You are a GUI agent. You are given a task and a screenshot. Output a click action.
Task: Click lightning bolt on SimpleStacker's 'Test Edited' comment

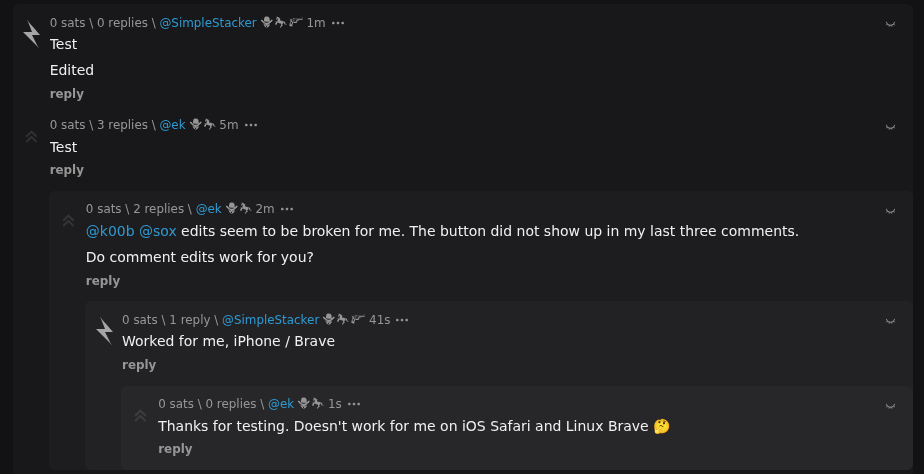point(31,34)
